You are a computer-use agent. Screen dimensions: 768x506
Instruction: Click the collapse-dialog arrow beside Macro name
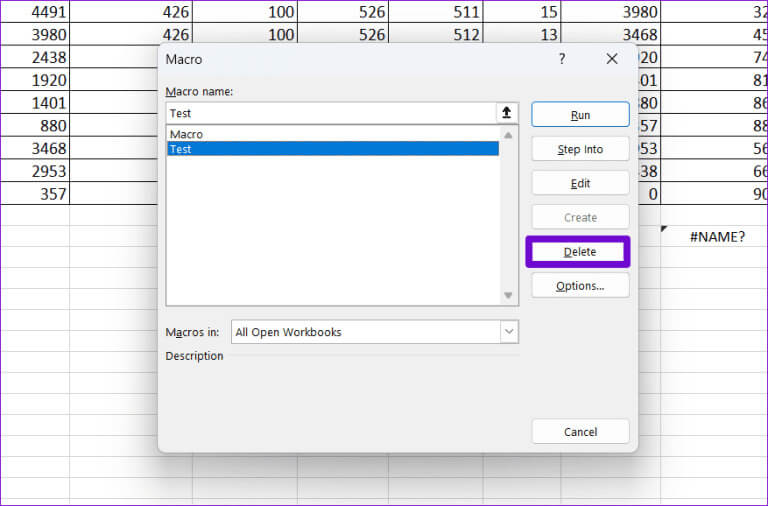point(506,114)
